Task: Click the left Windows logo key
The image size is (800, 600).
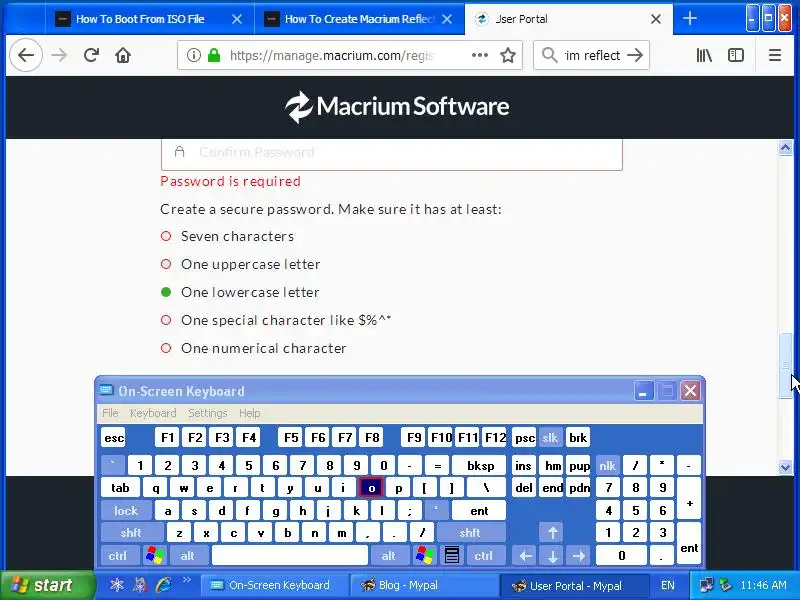Action: [155, 556]
